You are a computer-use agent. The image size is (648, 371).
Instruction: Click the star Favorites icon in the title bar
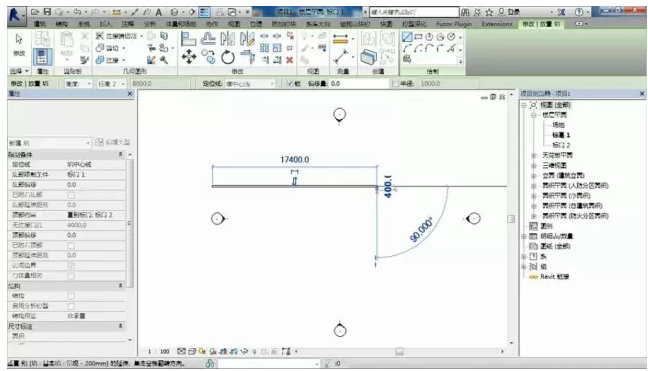pyautogui.click(x=489, y=12)
